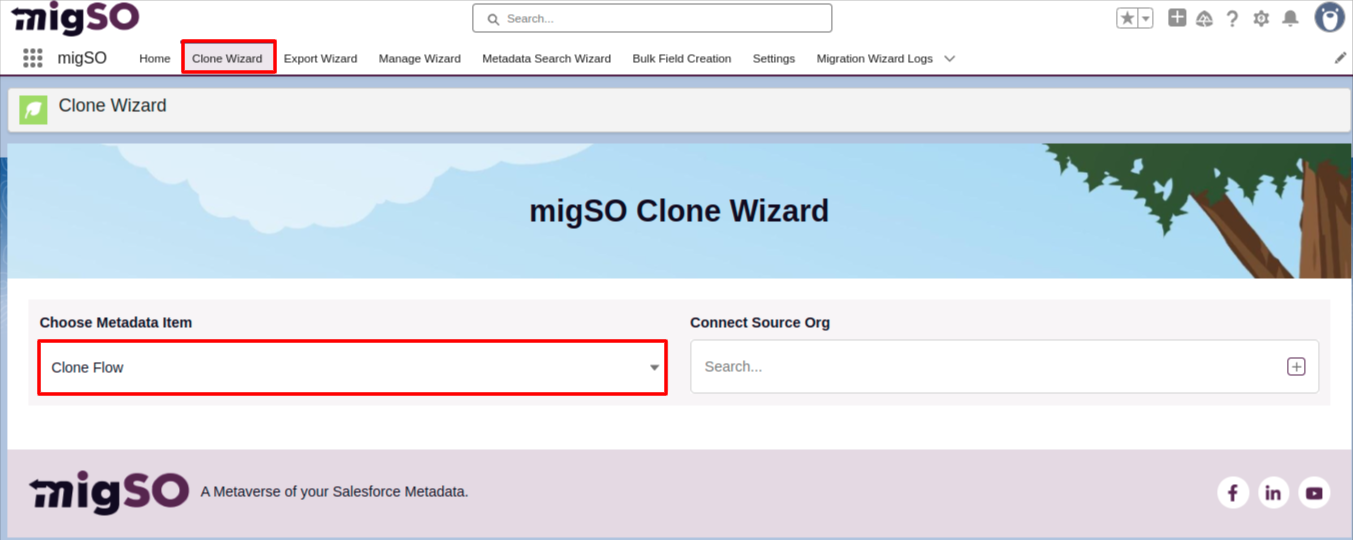Add a new source org with plus button

(x=1295, y=367)
